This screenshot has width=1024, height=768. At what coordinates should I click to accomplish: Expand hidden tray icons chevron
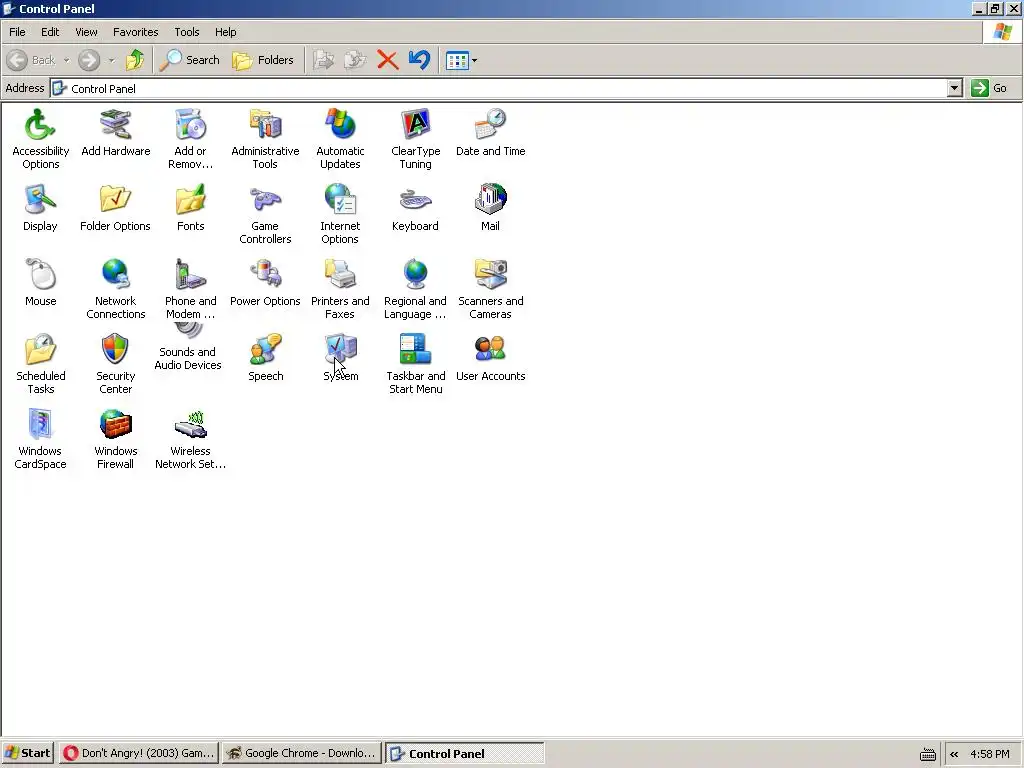954,754
